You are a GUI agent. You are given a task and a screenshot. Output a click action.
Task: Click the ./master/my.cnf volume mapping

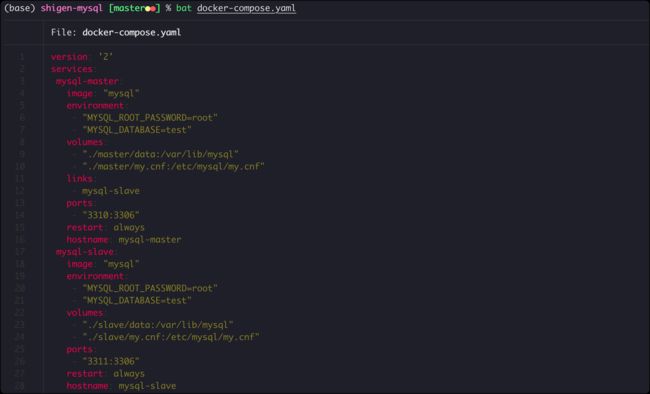pyautogui.click(x=173, y=166)
